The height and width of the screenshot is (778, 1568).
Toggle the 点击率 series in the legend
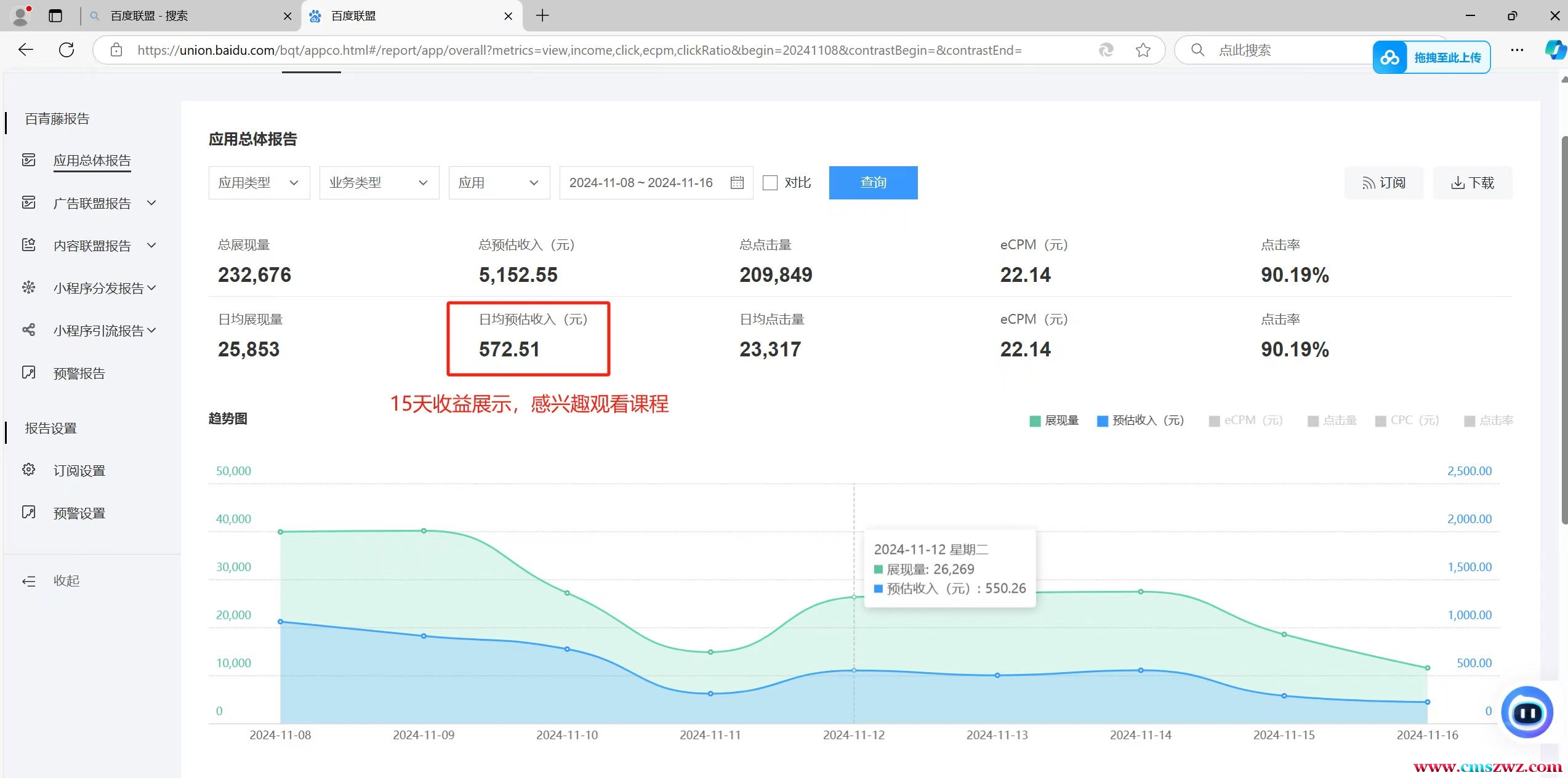(x=1489, y=421)
